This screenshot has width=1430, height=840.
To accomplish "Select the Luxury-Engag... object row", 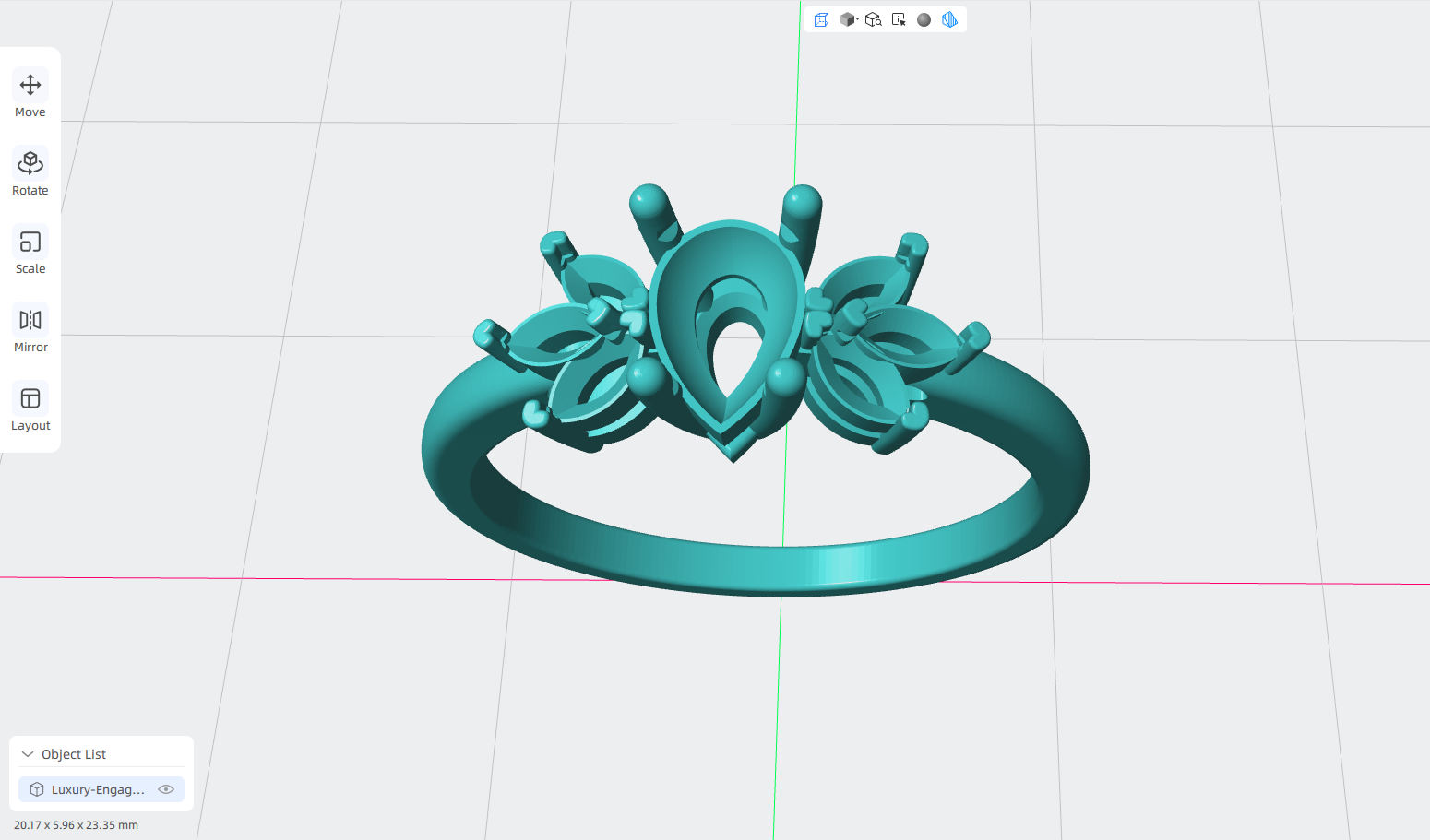I will coord(101,789).
